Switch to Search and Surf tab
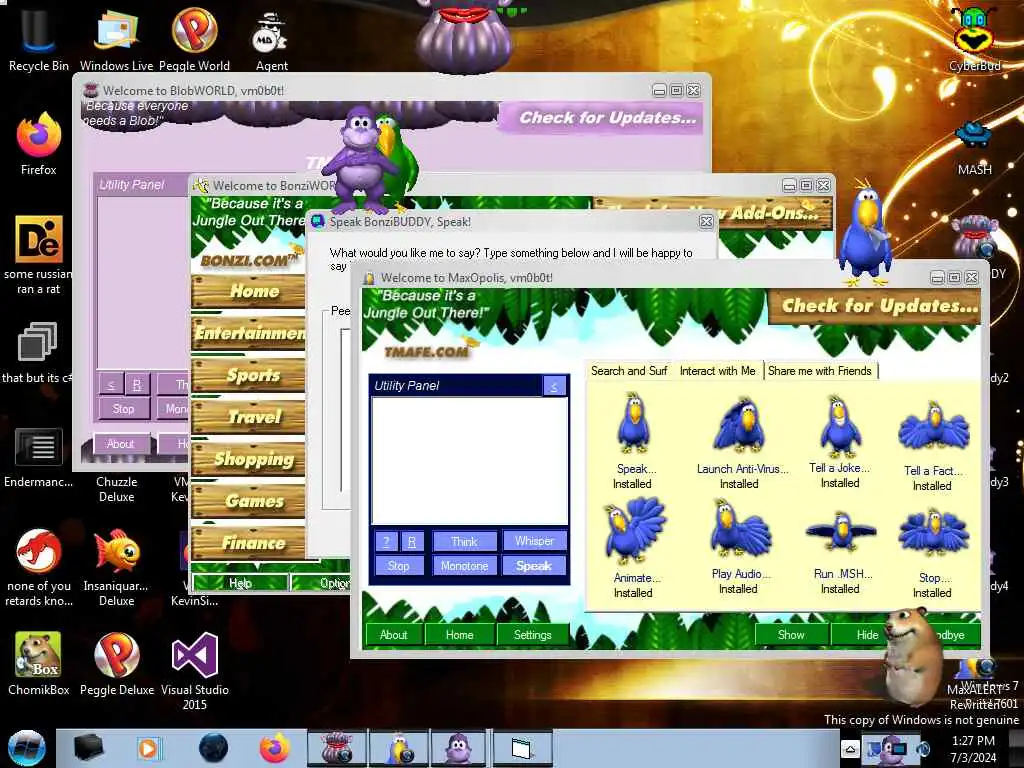 (x=629, y=371)
